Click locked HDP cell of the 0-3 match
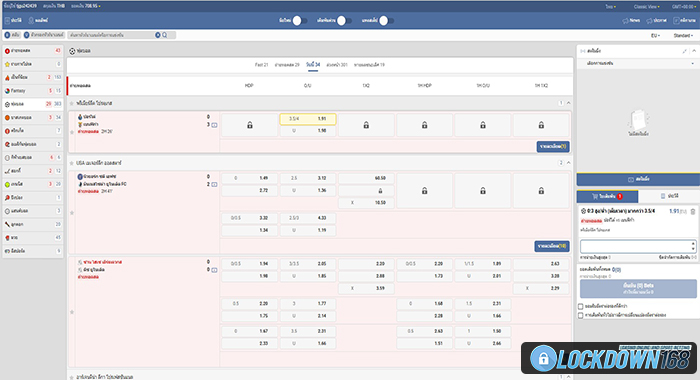The image size is (700, 380). 250,125
